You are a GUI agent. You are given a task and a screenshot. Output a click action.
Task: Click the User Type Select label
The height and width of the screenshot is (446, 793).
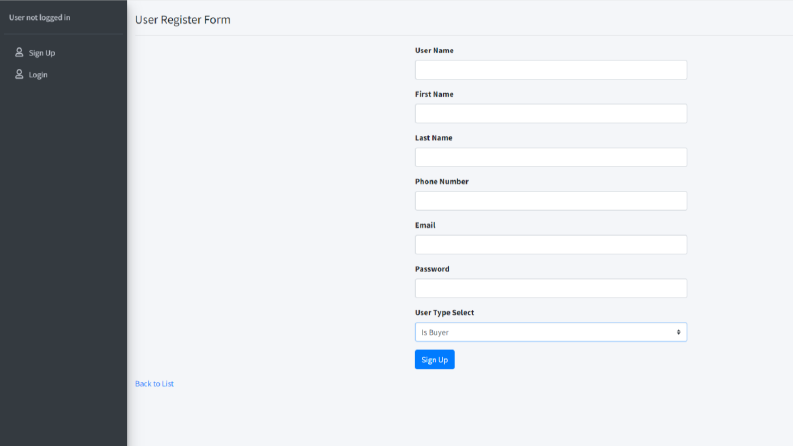click(444, 313)
